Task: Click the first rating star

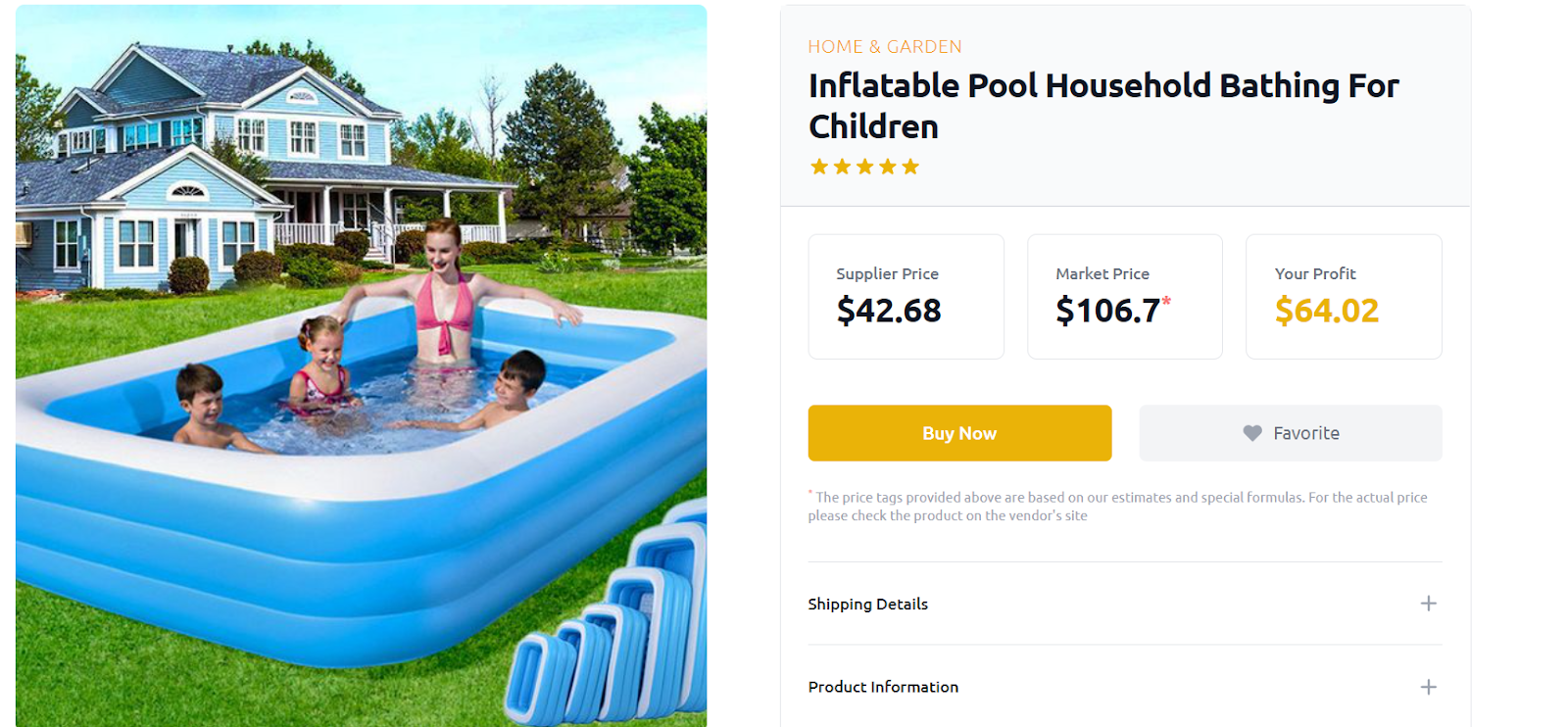Action: [819, 167]
